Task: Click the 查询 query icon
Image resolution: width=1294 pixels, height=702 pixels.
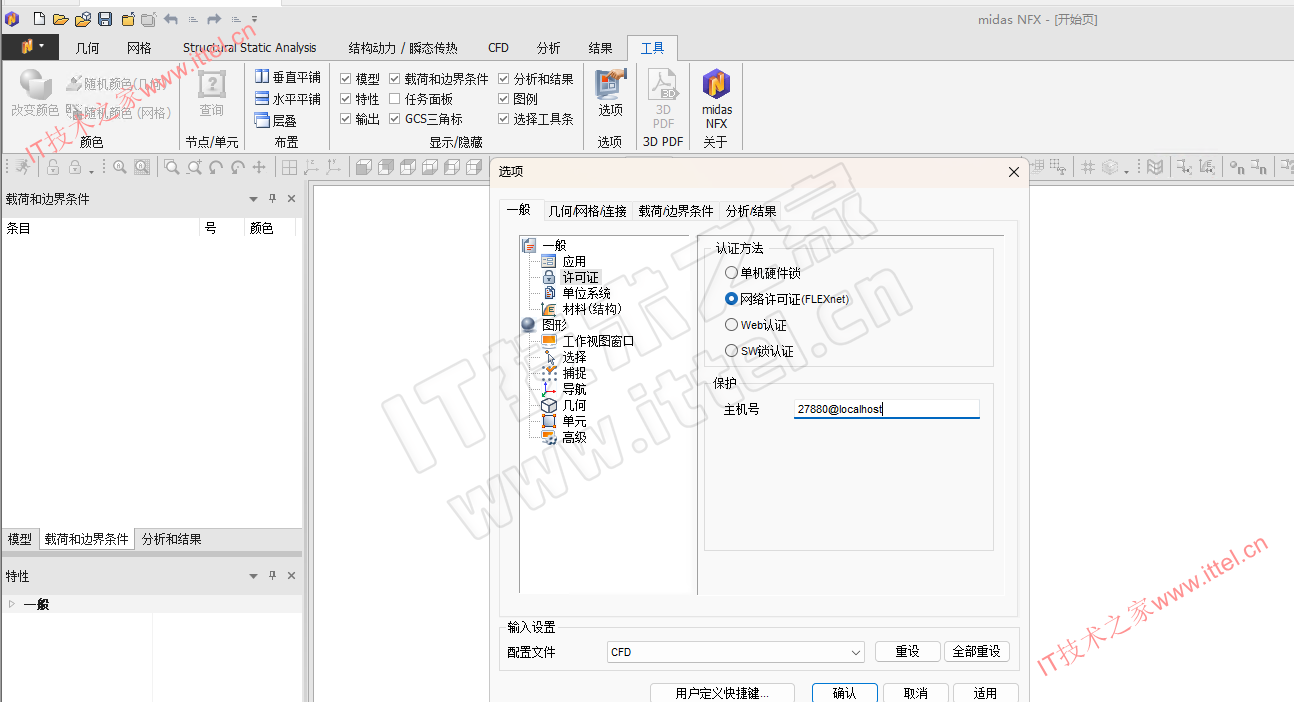Action: coord(211,94)
